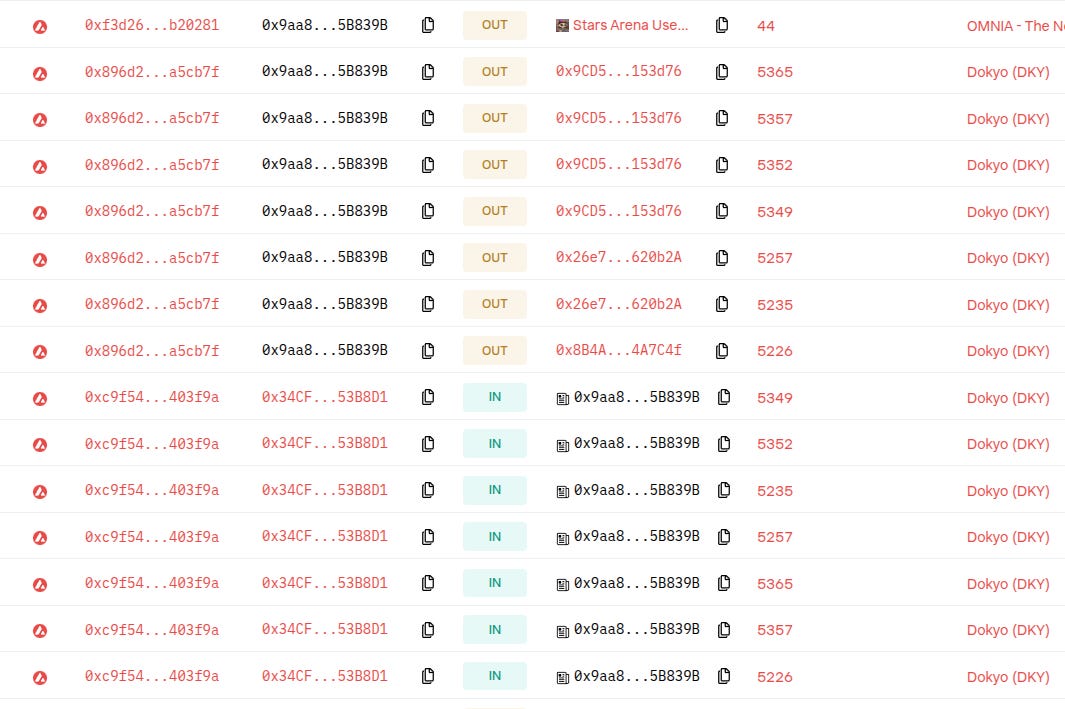Open the Dokyo (DKY) link in the OUT 5352 row
Screen dimensions: 1065x709
tap(1008, 165)
